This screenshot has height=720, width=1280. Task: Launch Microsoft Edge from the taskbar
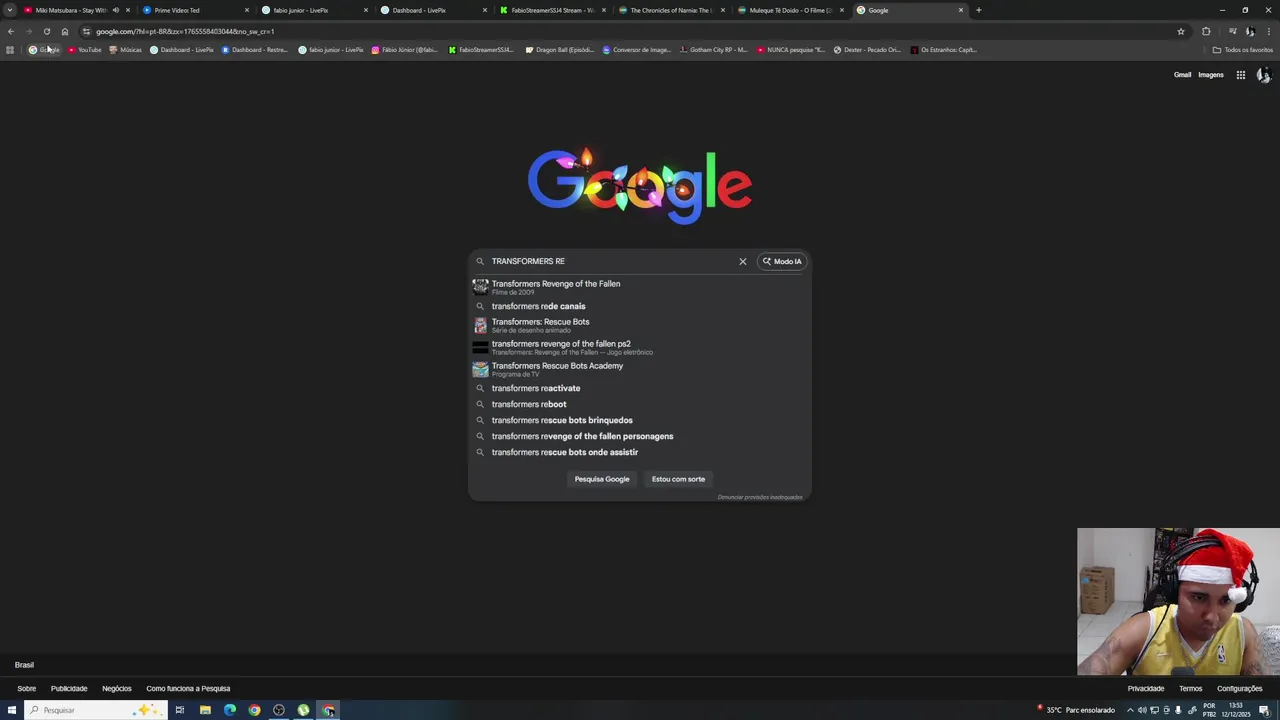tap(230, 710)
